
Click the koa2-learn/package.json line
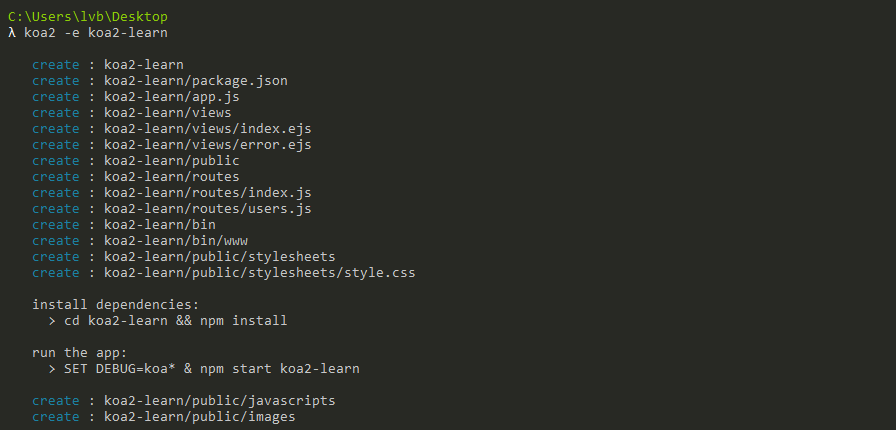[195, 81]
